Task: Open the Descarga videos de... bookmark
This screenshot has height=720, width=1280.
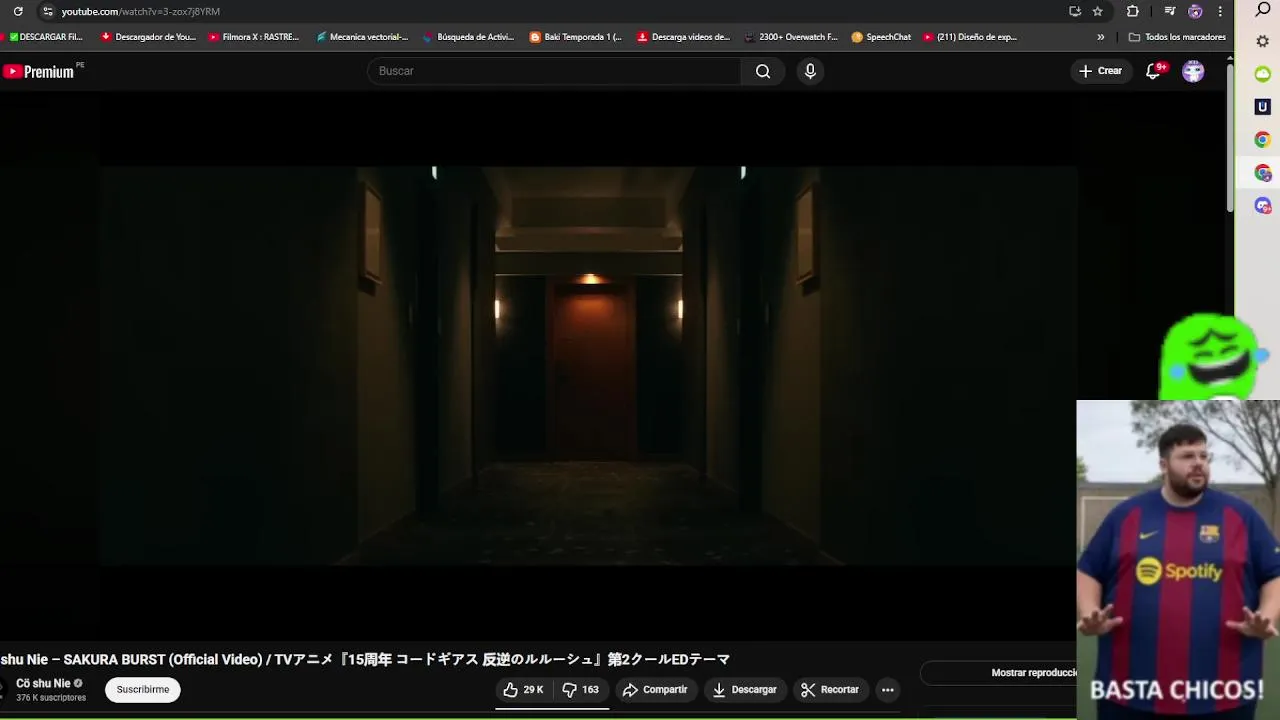Action: tap(684, 37)
